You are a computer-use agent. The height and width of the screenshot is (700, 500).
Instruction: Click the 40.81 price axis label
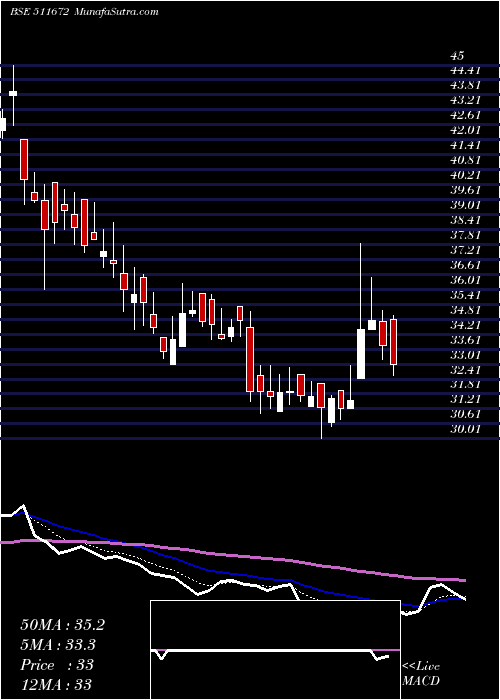pos(465,160)
